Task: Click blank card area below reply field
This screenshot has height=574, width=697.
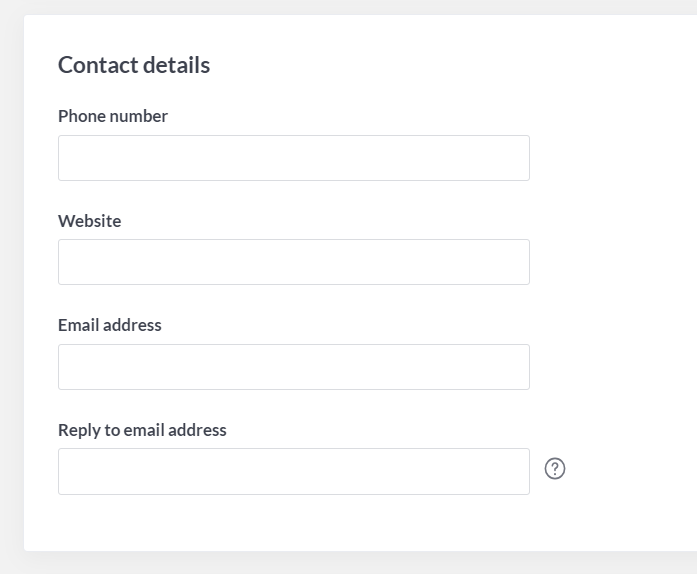Action: (294, 523)
